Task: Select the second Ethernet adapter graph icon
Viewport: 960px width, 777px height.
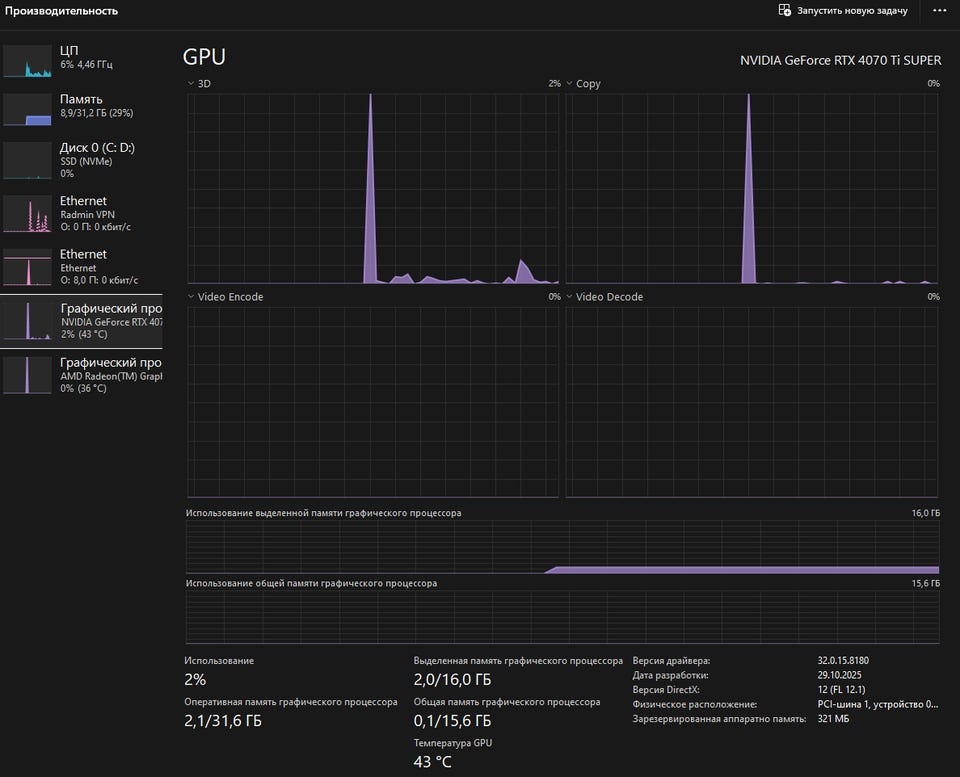Action: click(28, 267)
